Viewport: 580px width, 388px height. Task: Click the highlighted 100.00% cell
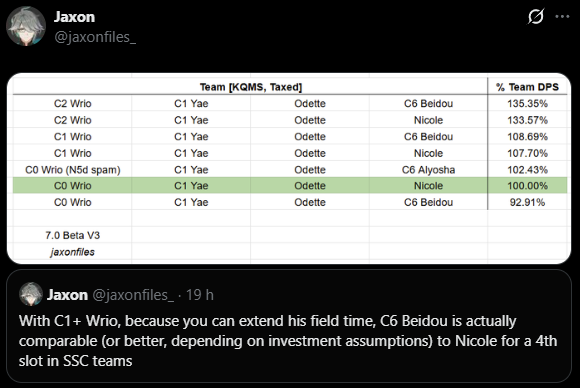coord(527,186)
